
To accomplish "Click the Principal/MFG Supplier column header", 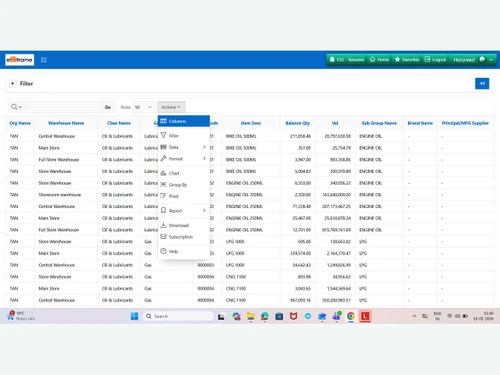I will (x=465, y=123).
